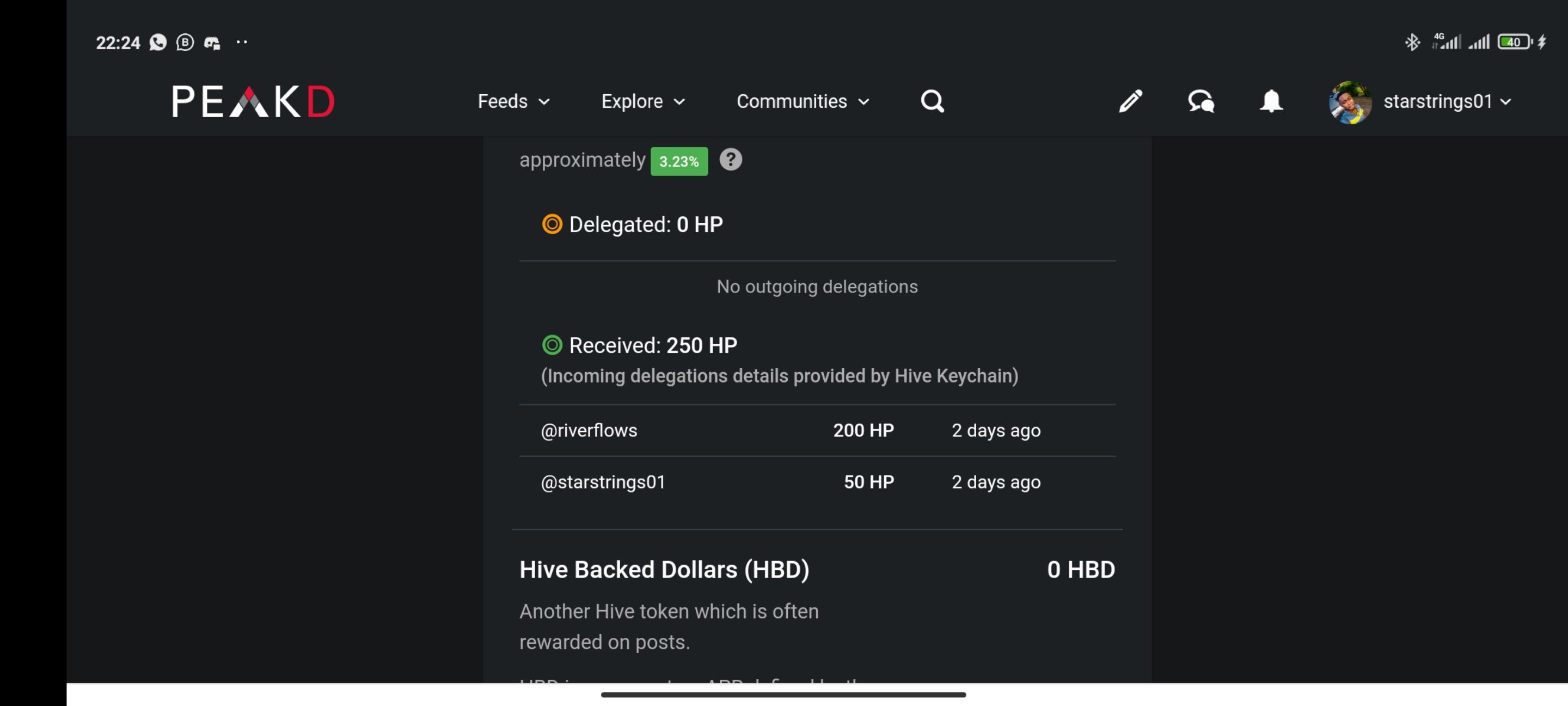Click the orange Delegated HP icon
The image size is (1568, 706).
[x=552, y=224]
